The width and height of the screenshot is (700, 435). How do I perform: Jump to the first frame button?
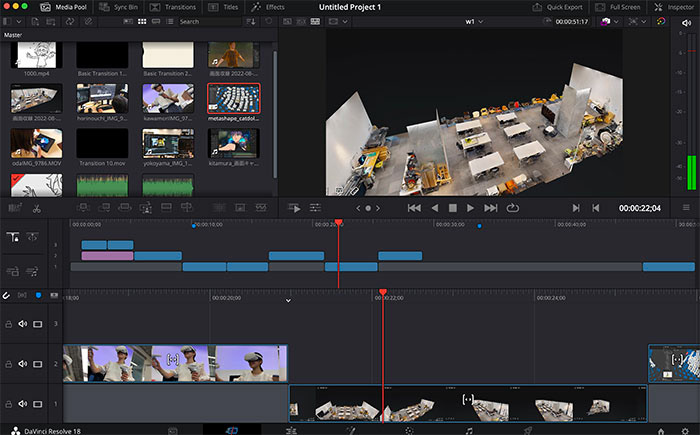[x=414, y=208]
